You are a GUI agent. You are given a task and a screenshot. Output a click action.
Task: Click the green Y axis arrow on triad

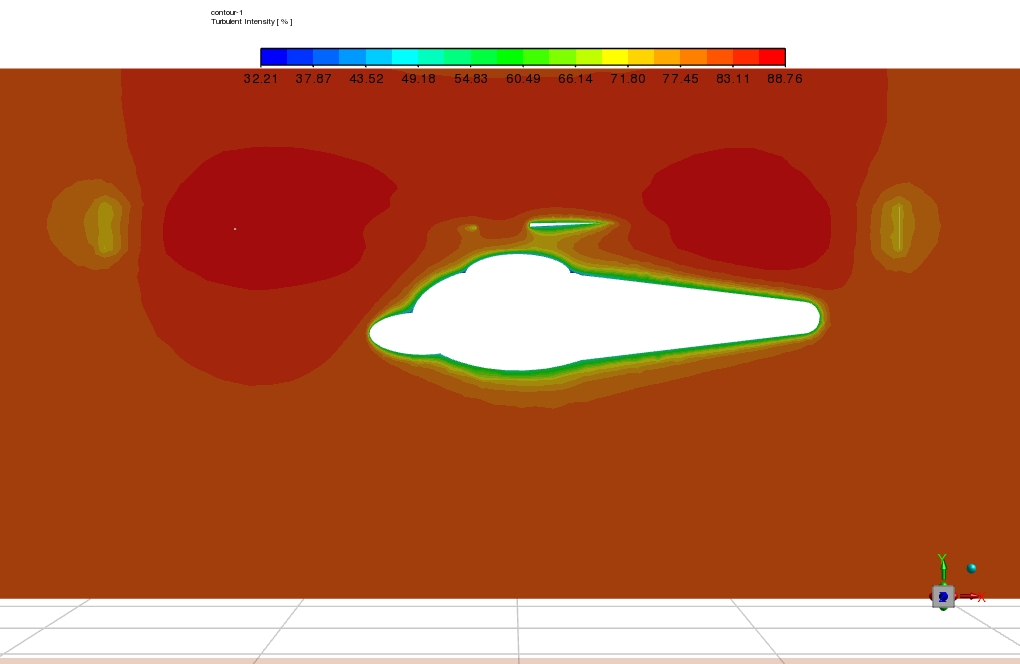(942, 566)
